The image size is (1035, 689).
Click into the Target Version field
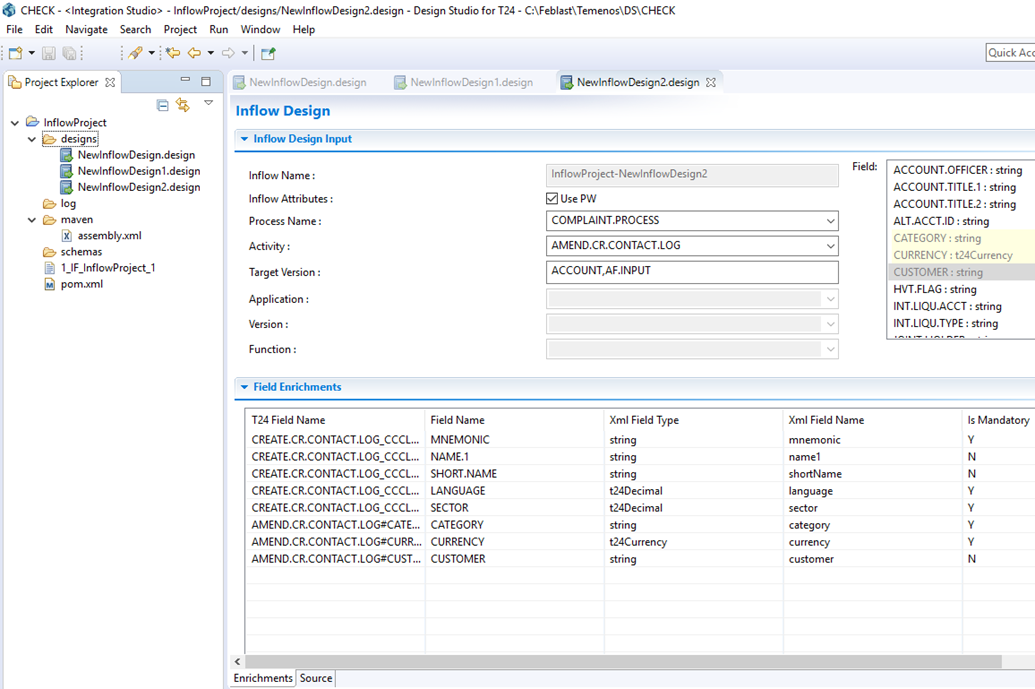pyautogui.click(x=691, y=271)
